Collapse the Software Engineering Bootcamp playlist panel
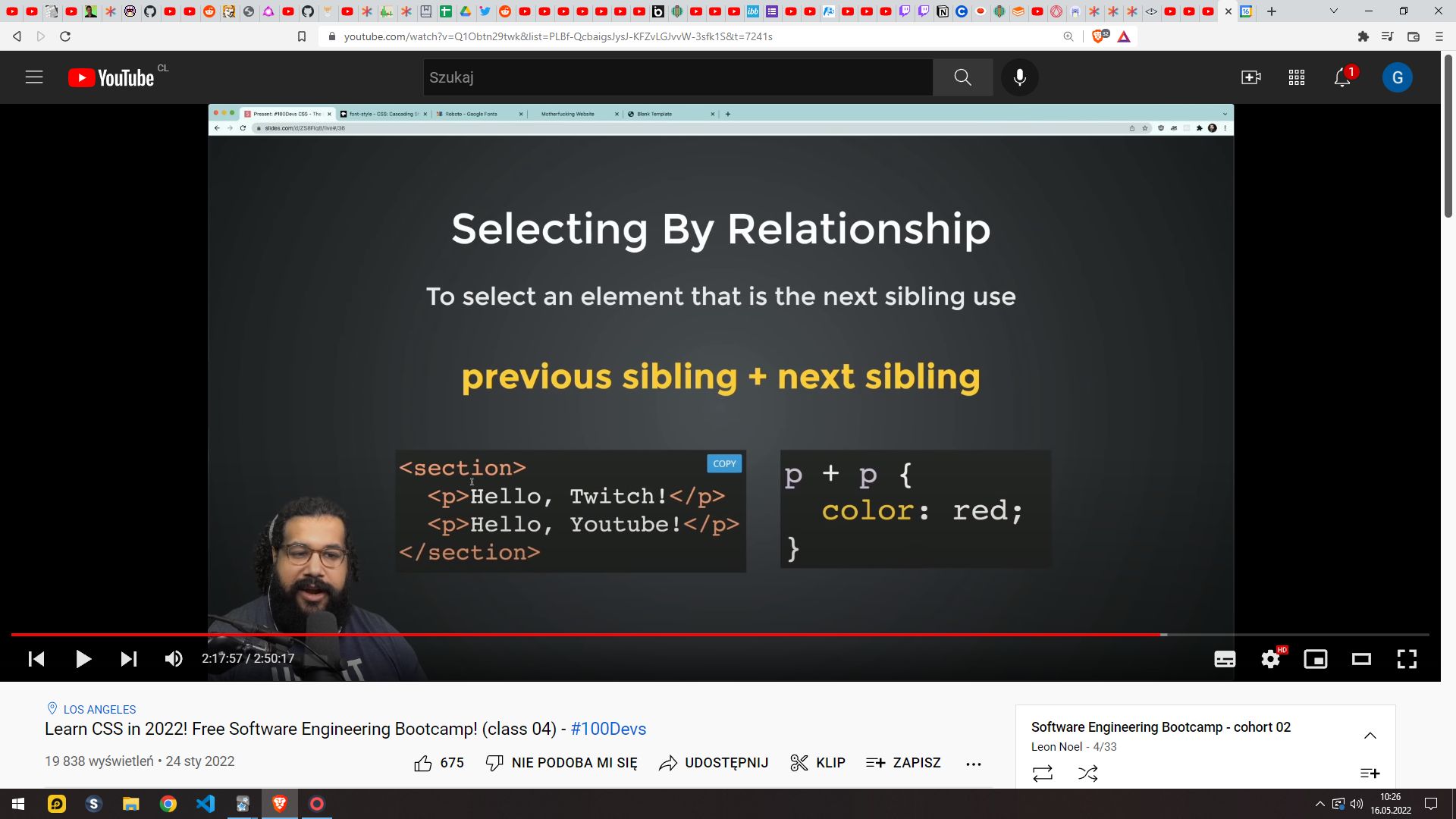 point(1370,736)
